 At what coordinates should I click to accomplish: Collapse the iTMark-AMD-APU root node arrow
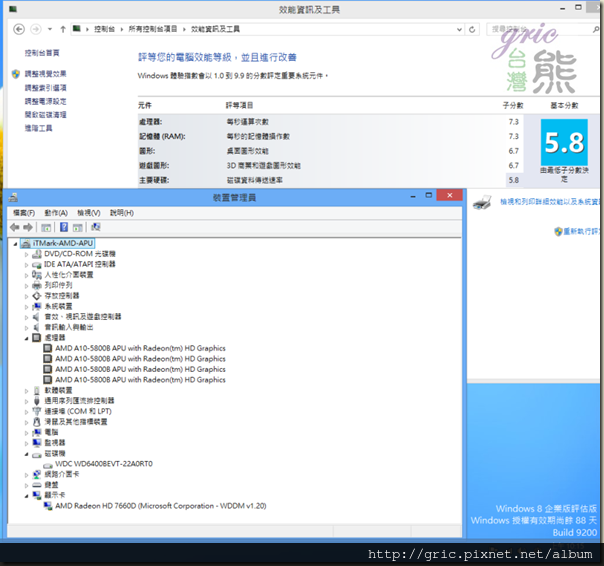point(15,244)
